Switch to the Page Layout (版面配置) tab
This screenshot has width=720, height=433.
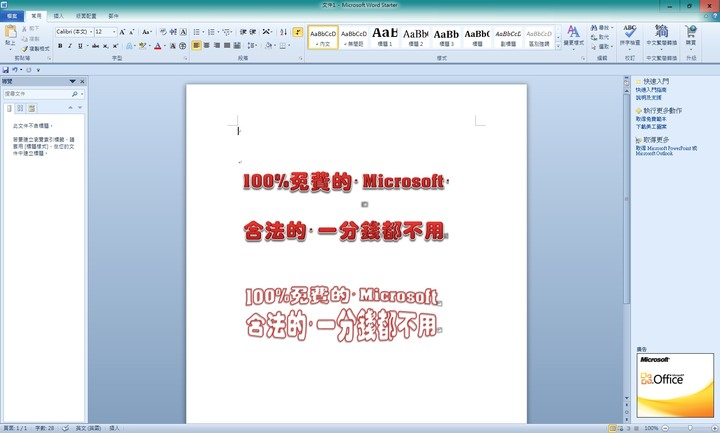[x=86, y=16]
